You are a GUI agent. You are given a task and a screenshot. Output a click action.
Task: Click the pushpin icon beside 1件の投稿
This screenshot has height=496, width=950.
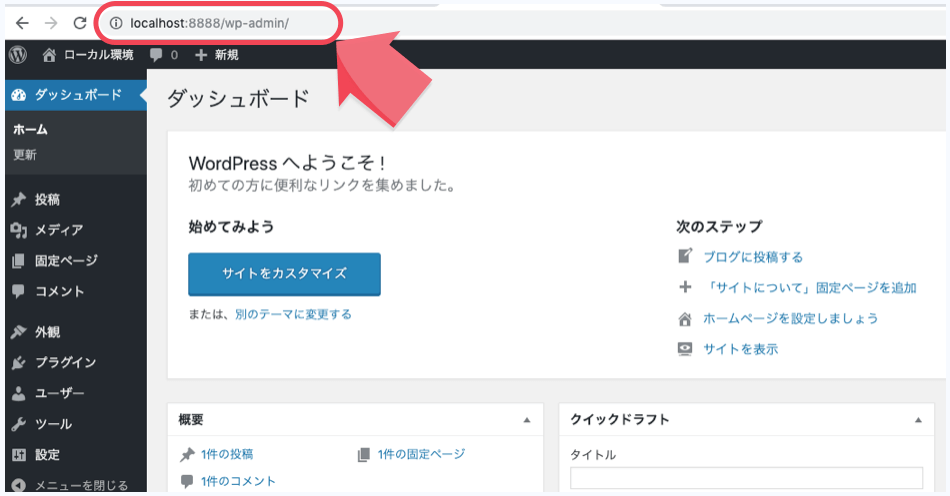click(x=187, y=454)
